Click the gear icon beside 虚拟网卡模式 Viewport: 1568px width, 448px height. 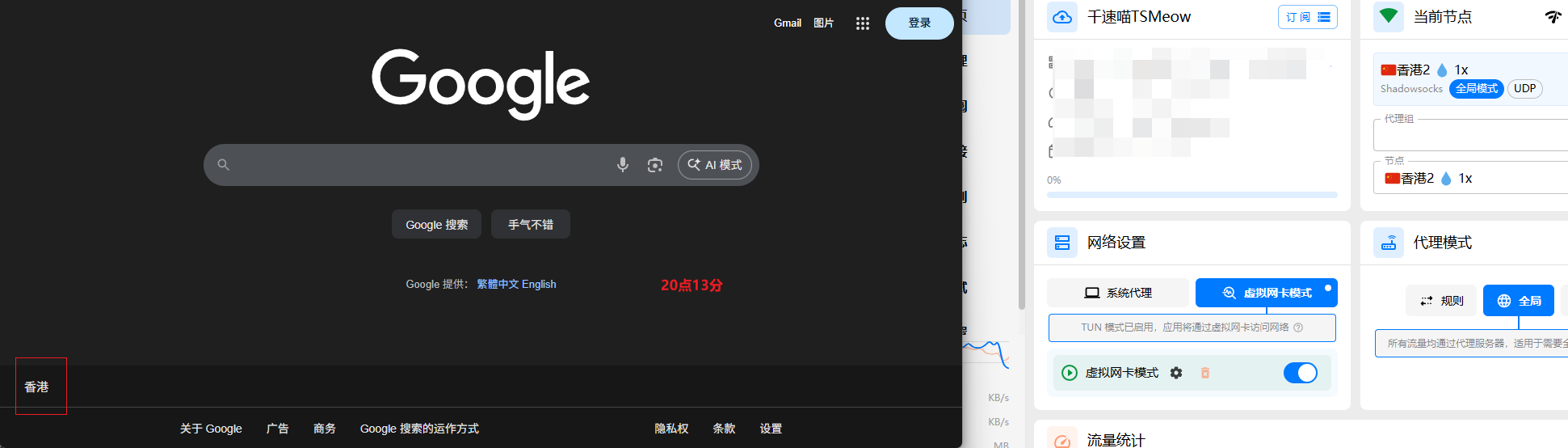1176,373
